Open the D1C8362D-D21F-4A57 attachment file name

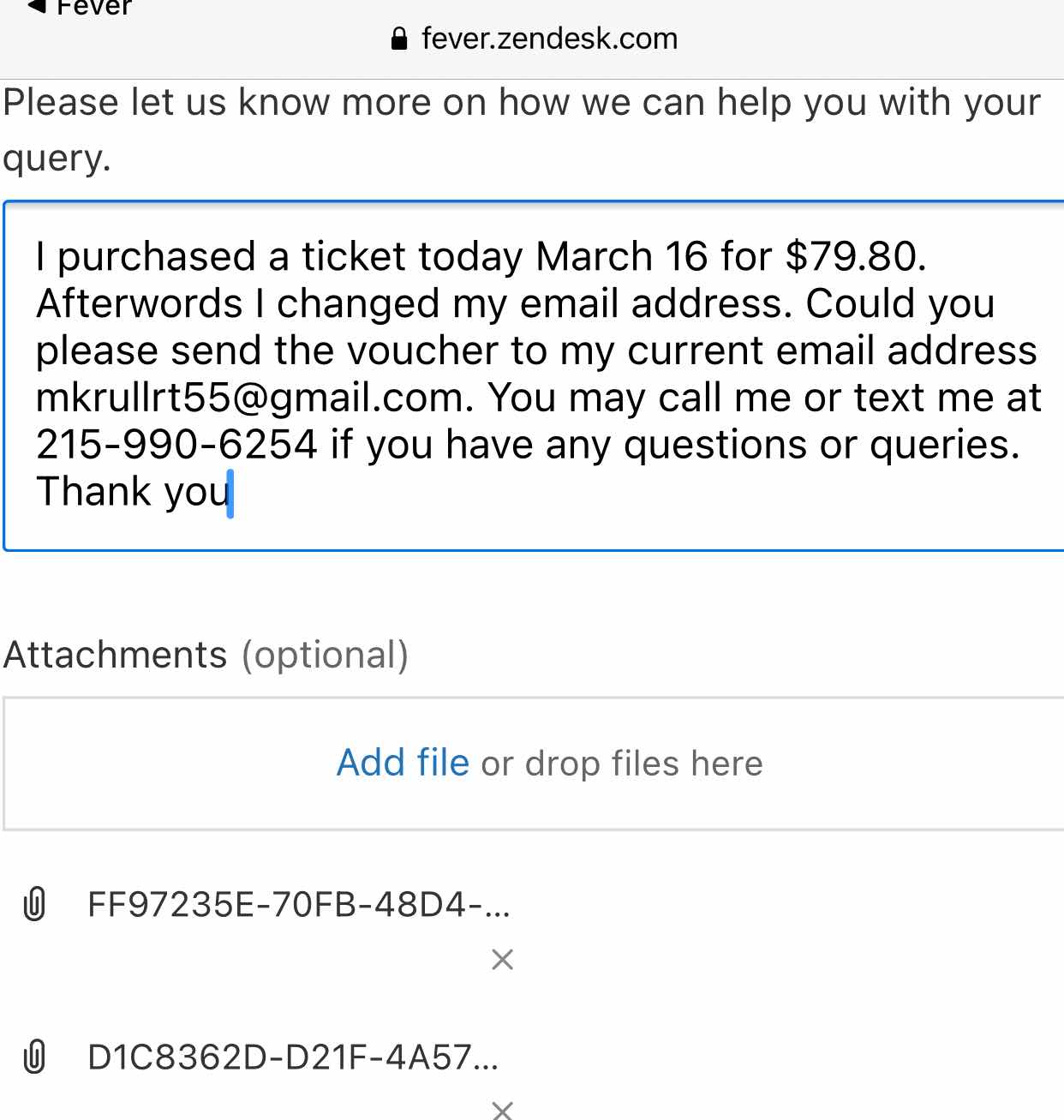[x=293, y=1057]
